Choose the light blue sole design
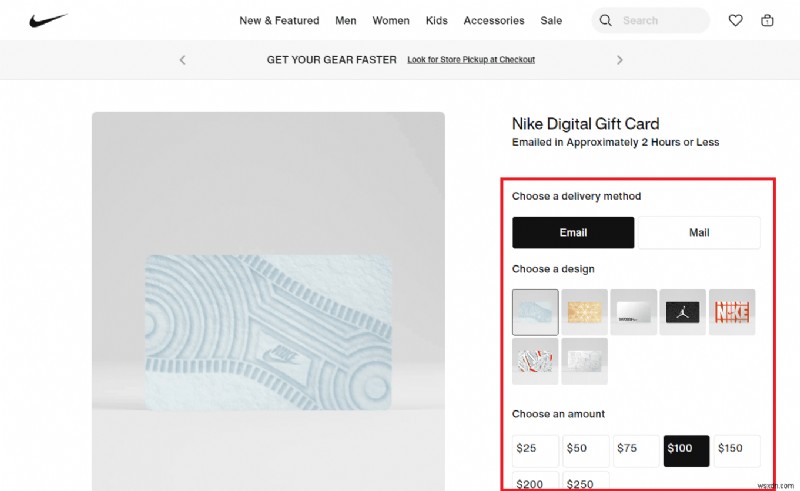Image resolution: width=800 pixels, height=491 pixels. click(x=535, y=312)
